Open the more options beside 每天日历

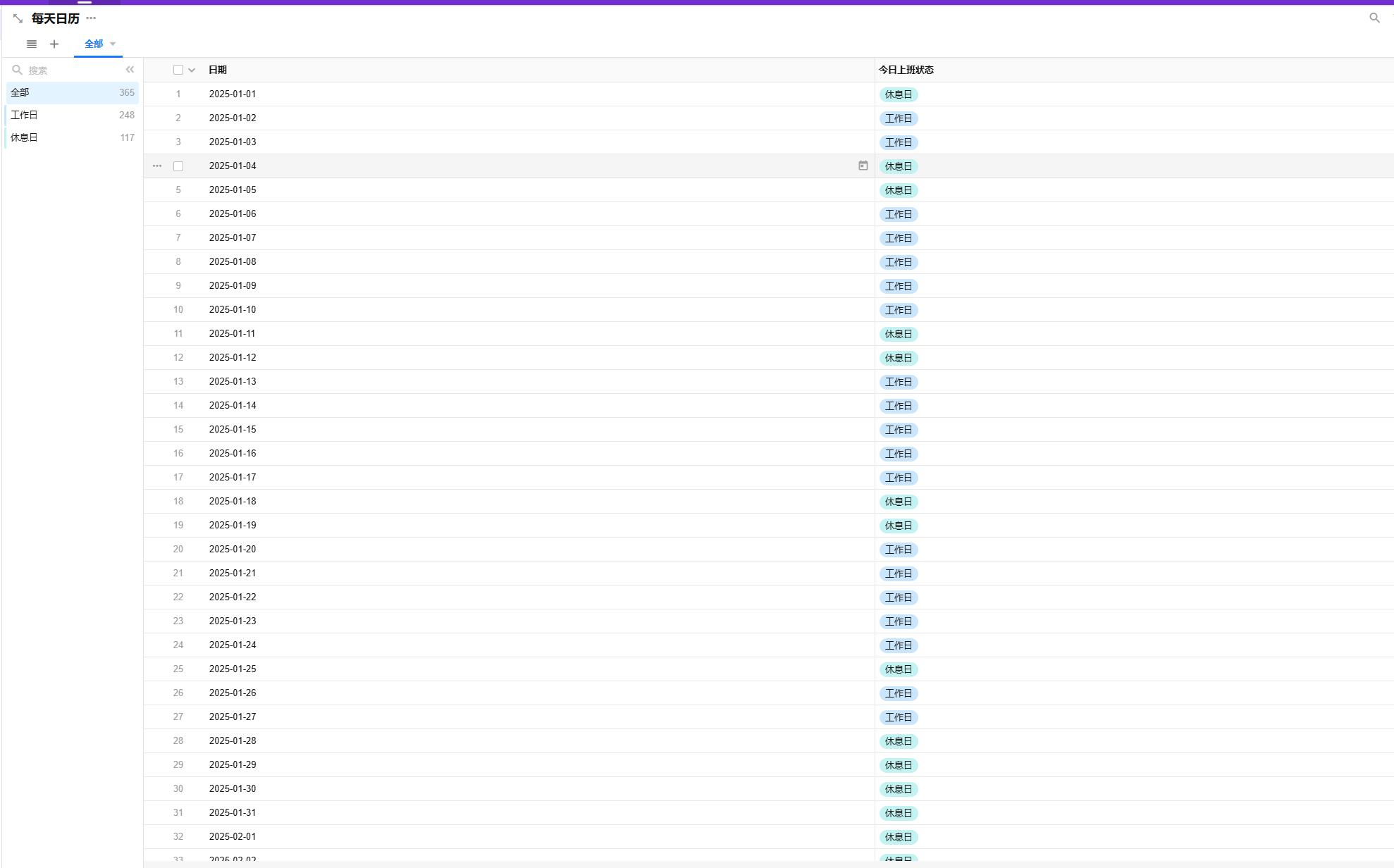coord(91,18)
